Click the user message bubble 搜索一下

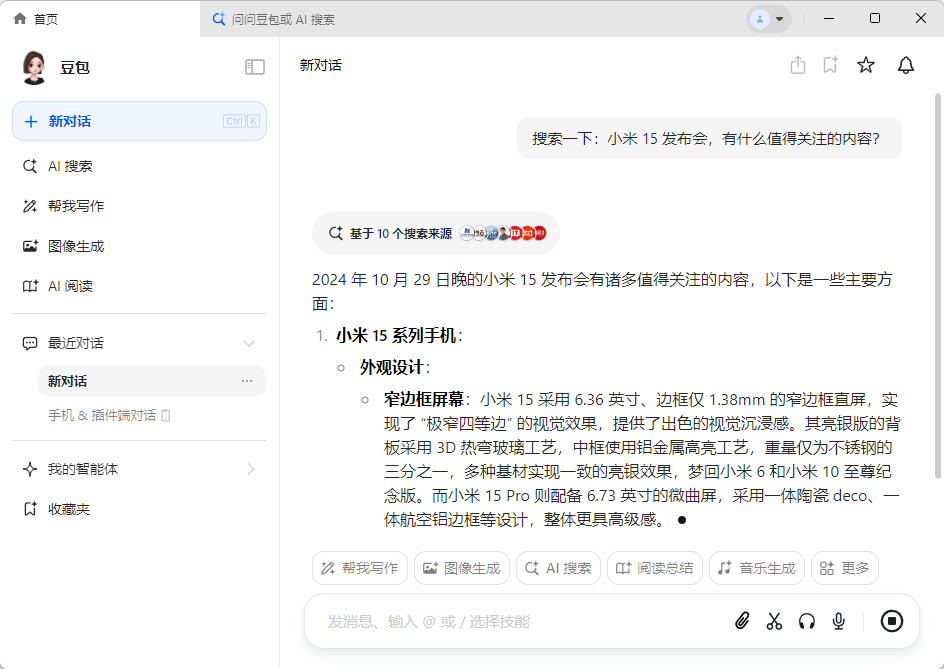point(710,138)
